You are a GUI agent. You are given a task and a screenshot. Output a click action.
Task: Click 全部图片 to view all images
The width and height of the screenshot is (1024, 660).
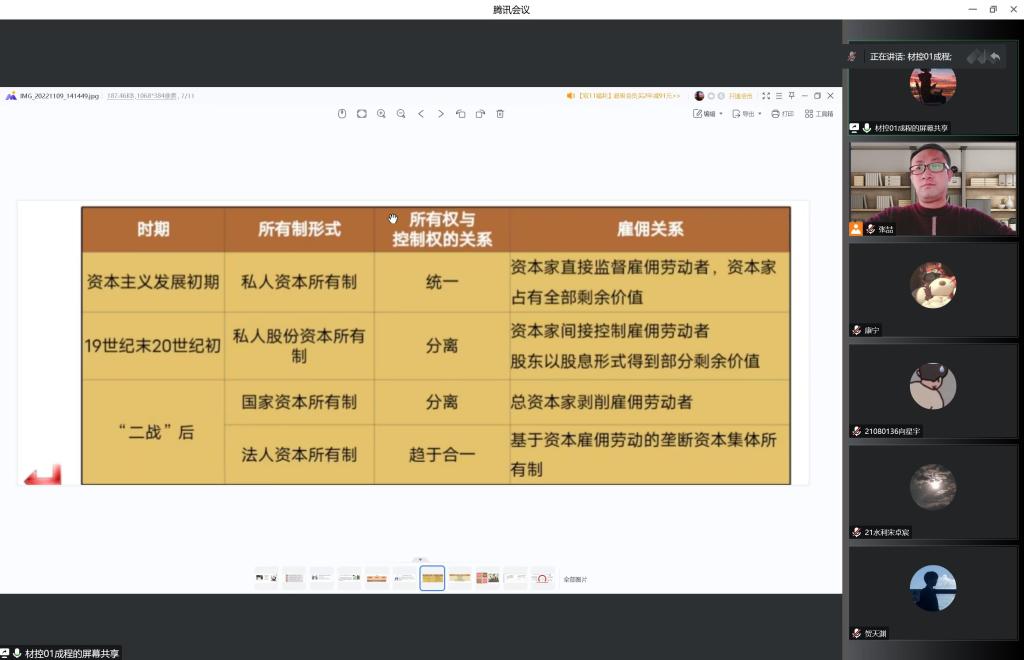[x=575, y=579]
